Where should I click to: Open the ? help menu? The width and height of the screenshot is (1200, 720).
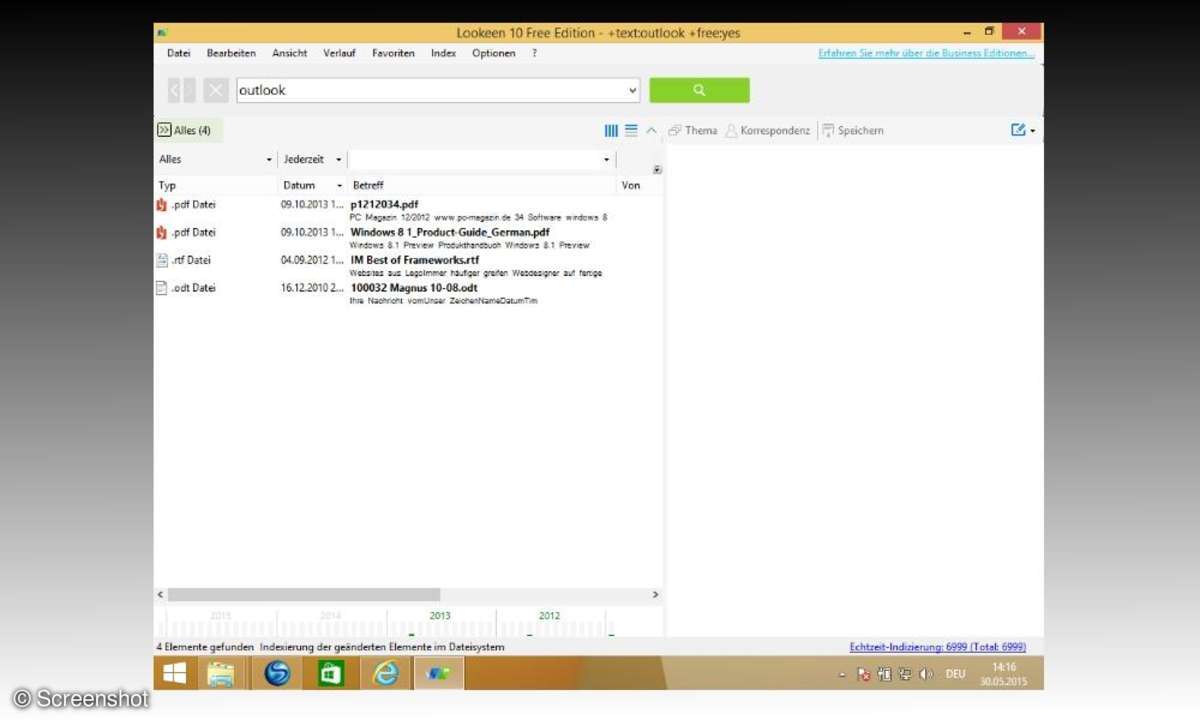click(534, 53)
